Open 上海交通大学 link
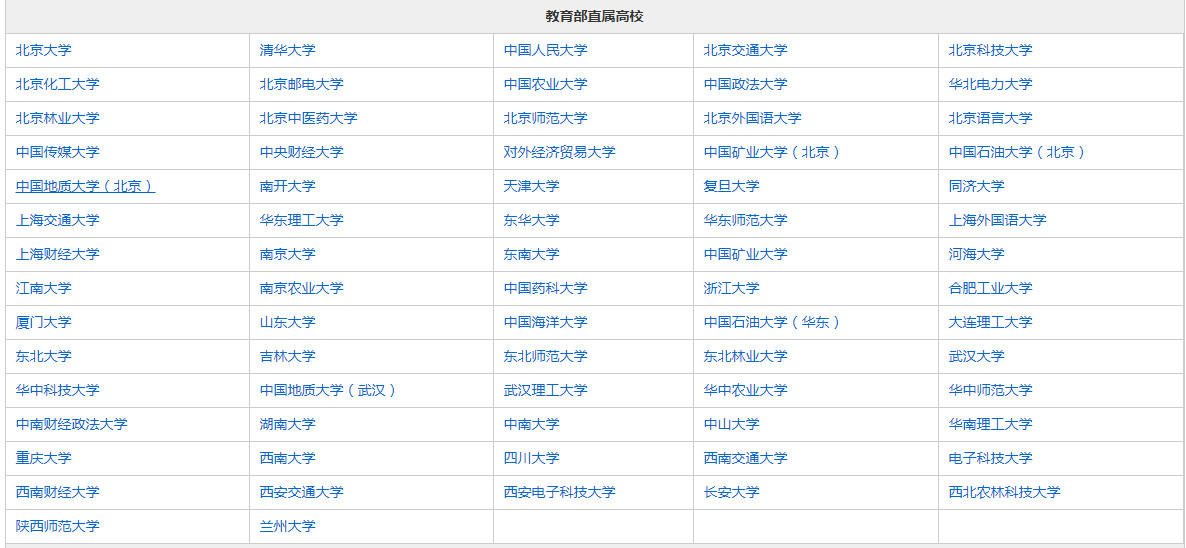This screenshot has width=1186, height=548. (x=57, y=221)
